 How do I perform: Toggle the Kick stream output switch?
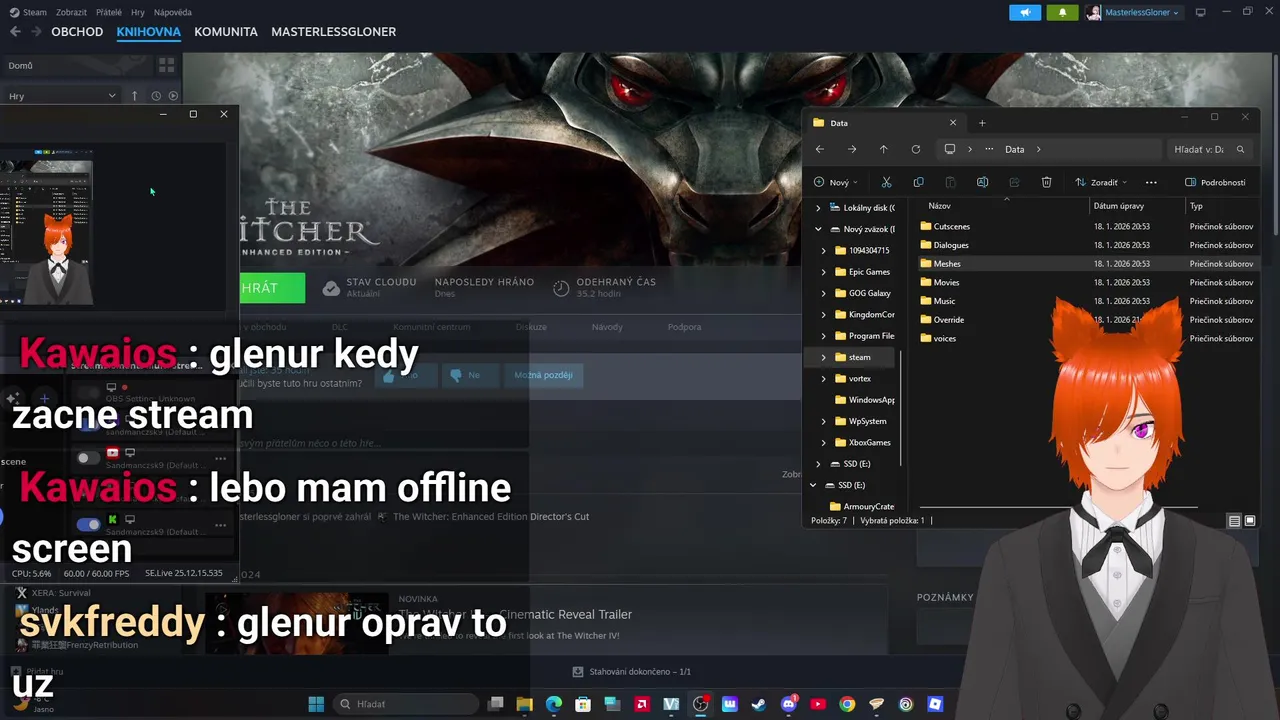click(88, 524)
